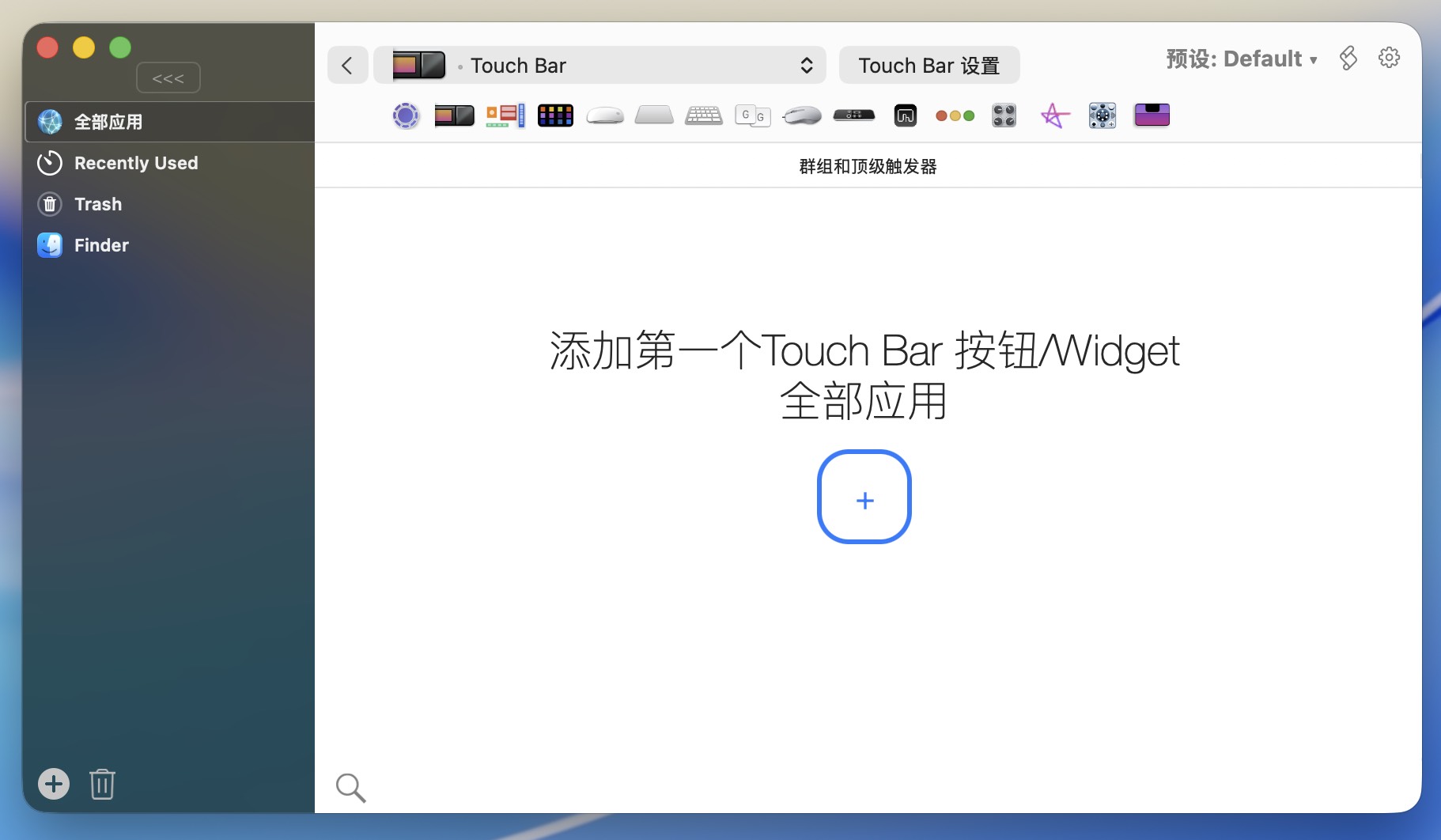This screenshot has height=840, width=1441.
Task: Click the large plus to add first widget
Action: (x=864, y=498)
